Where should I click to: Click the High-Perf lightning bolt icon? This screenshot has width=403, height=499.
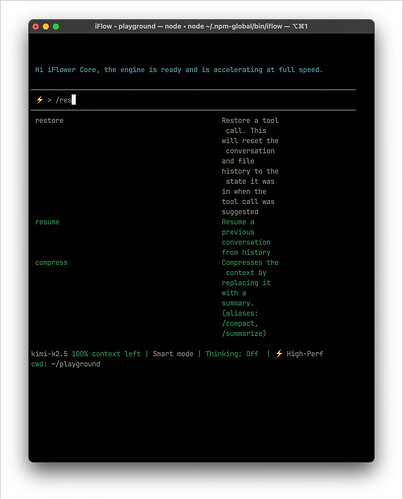click(x=279, y=354)
